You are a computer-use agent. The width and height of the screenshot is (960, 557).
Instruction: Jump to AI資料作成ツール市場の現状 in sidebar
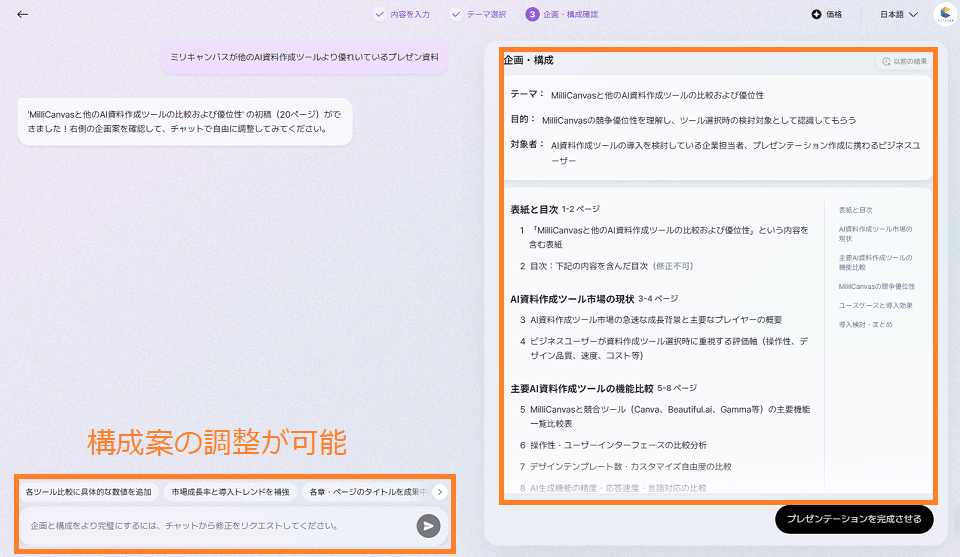(876, 234)
